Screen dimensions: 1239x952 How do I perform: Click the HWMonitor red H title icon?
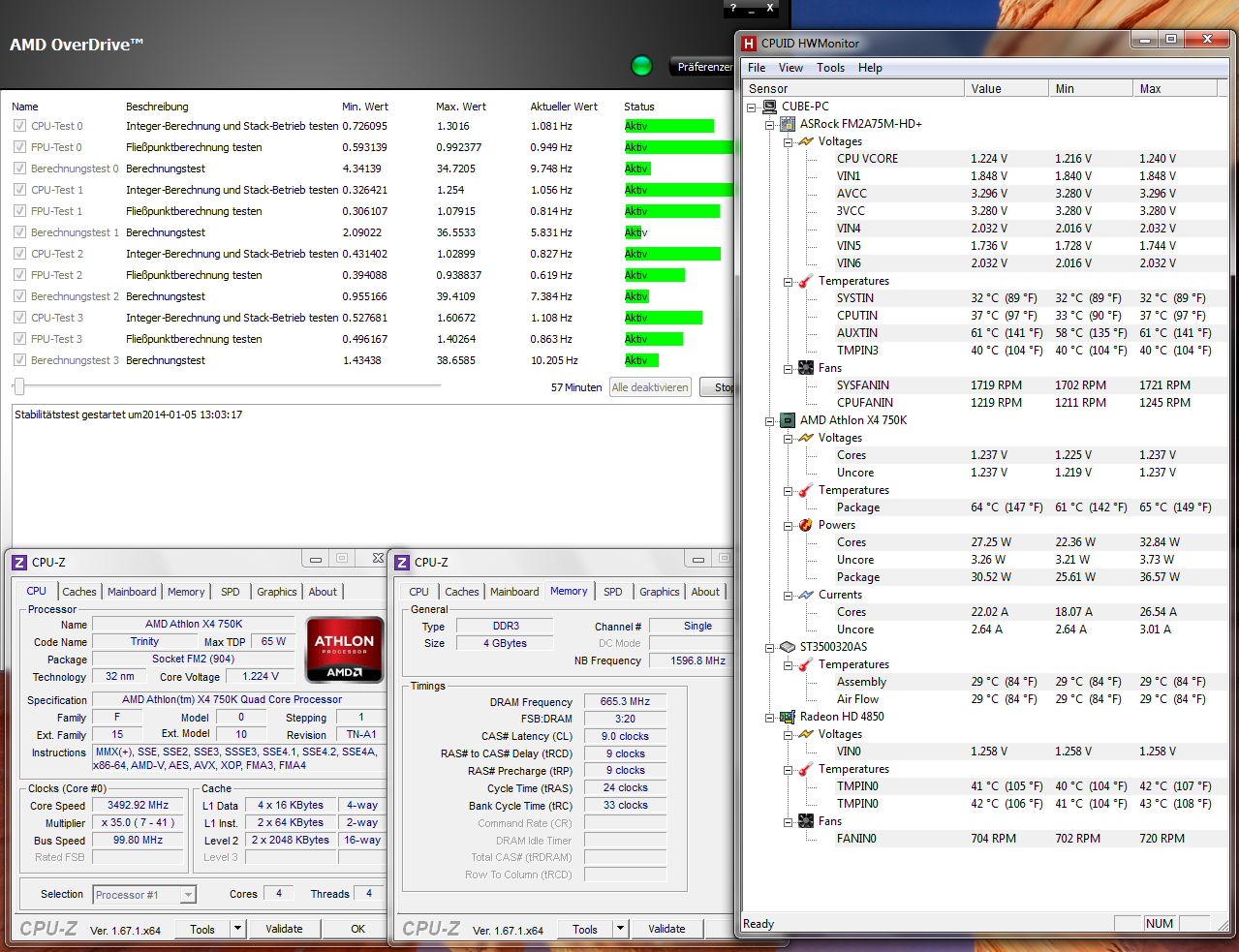coord(748,43)
